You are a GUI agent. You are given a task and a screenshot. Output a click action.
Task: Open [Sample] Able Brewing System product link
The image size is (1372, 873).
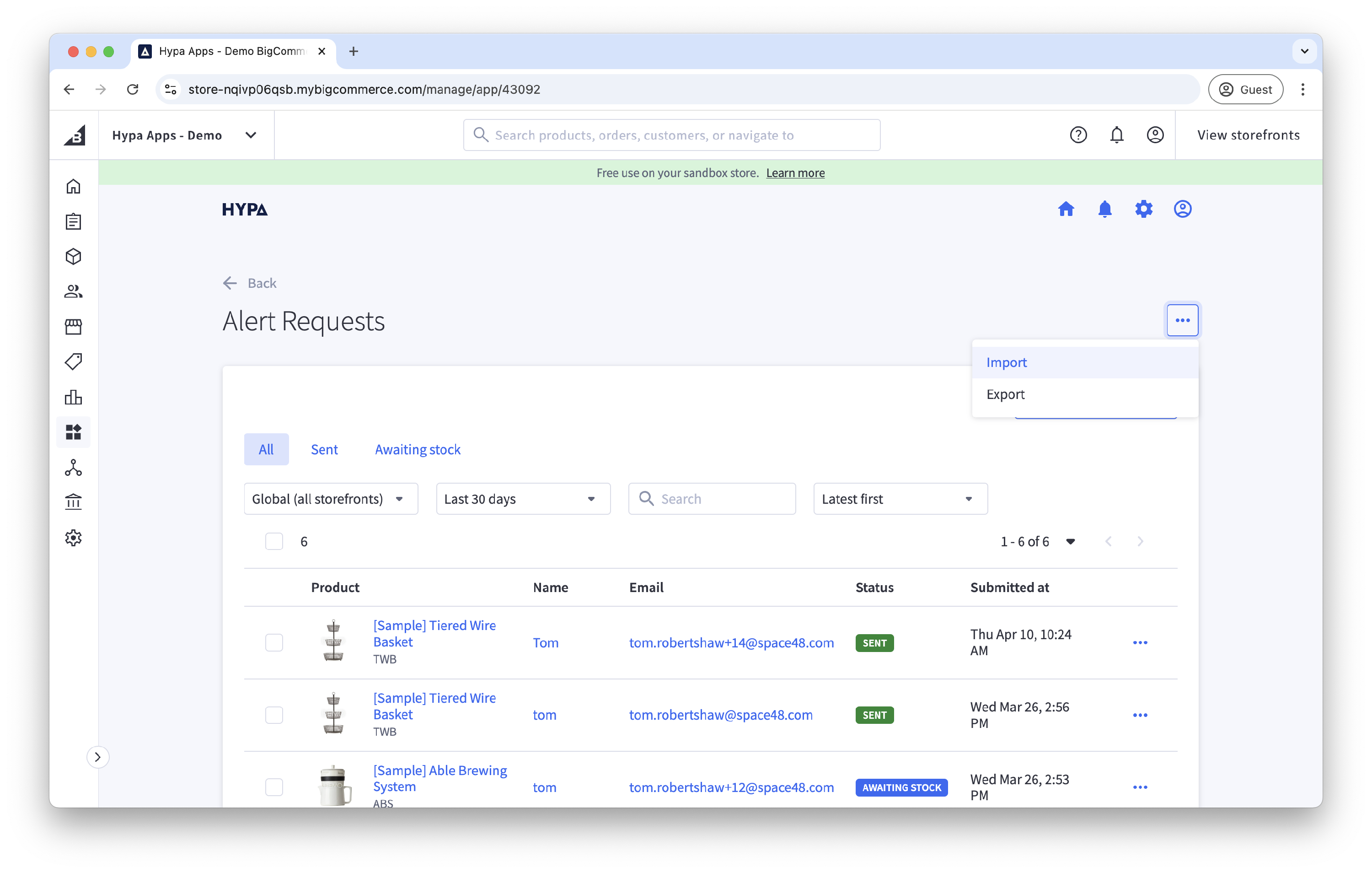point(440,778)
